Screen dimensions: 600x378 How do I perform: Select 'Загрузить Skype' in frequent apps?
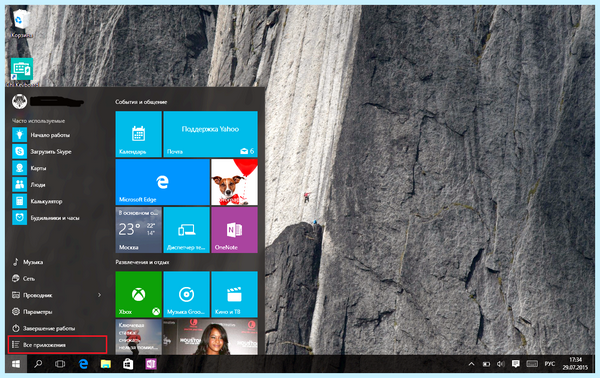click(x=57, y=152)
